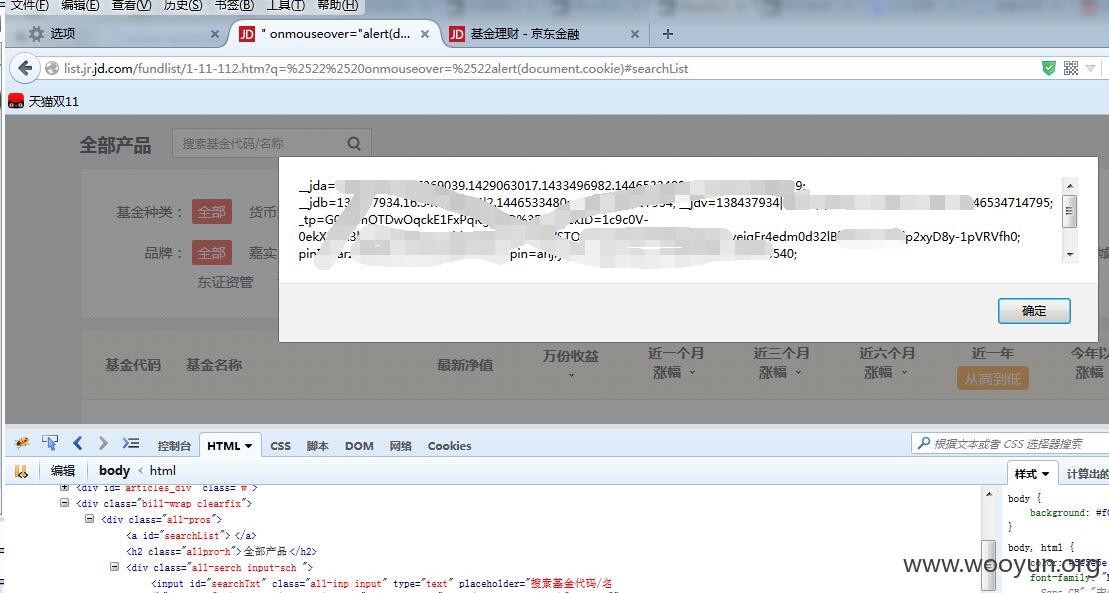
Task: Click the Firebug break on mutate icon
Action: coord(21,471)
